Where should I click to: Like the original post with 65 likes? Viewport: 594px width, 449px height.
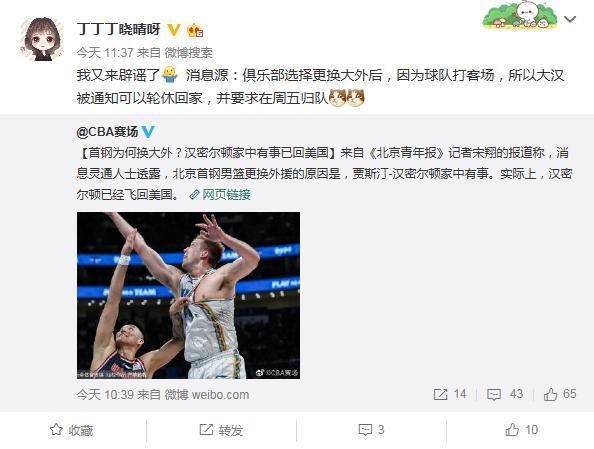click(x=560, y=394)
